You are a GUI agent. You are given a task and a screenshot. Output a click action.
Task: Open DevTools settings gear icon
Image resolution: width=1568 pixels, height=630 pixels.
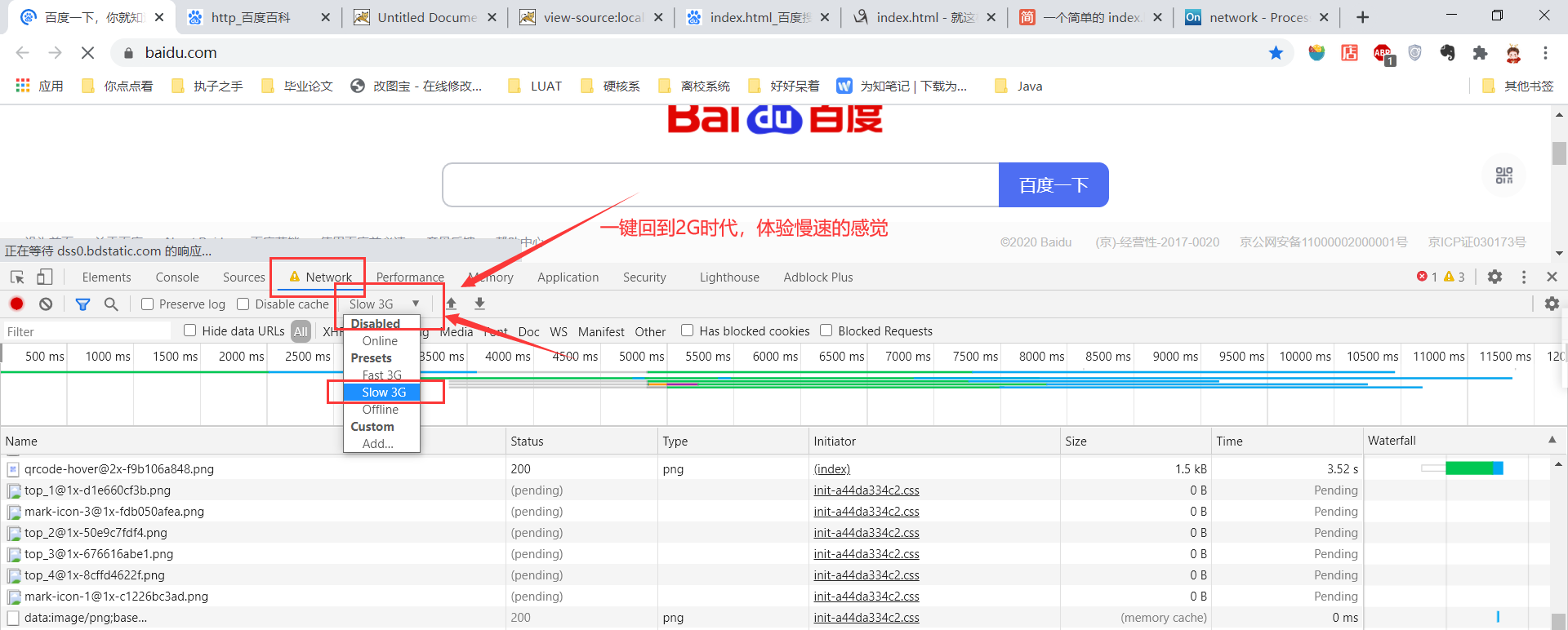(1494, 277)
